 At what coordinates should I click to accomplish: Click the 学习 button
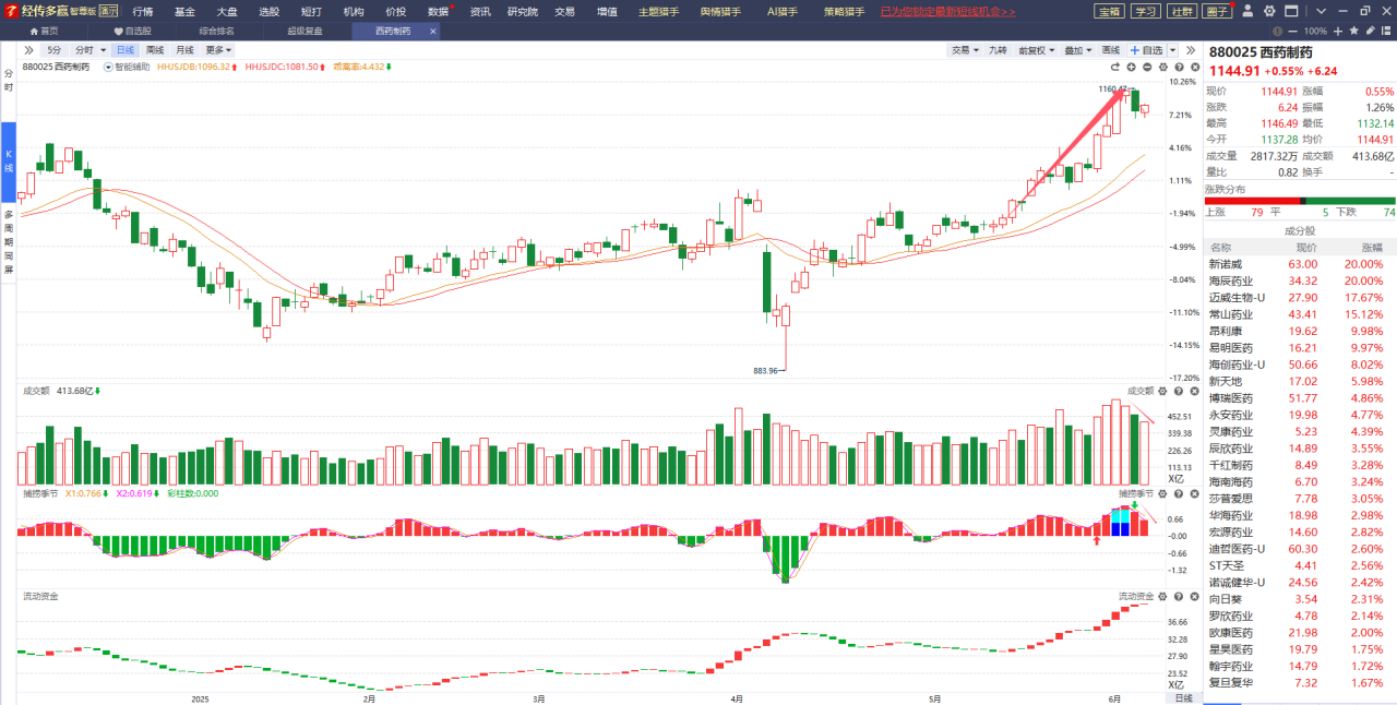click(1145, 12)
